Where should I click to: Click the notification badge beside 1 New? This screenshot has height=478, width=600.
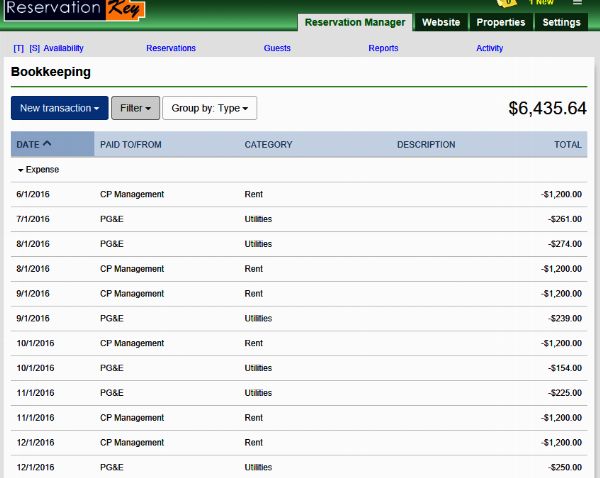coord(511,3)
